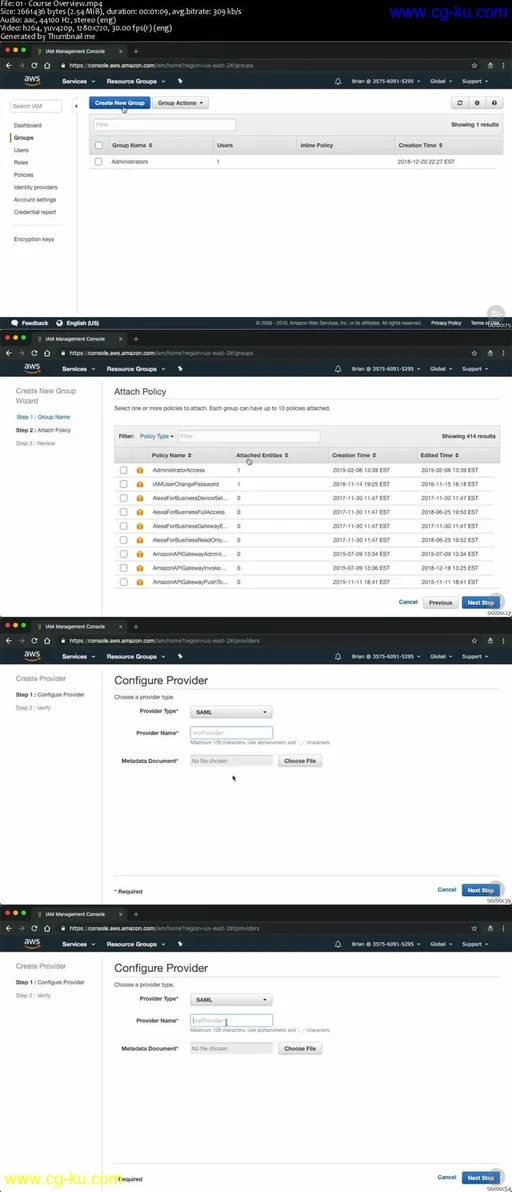
Task: Open the Credential report sidebar link
Action: [35, 212]
